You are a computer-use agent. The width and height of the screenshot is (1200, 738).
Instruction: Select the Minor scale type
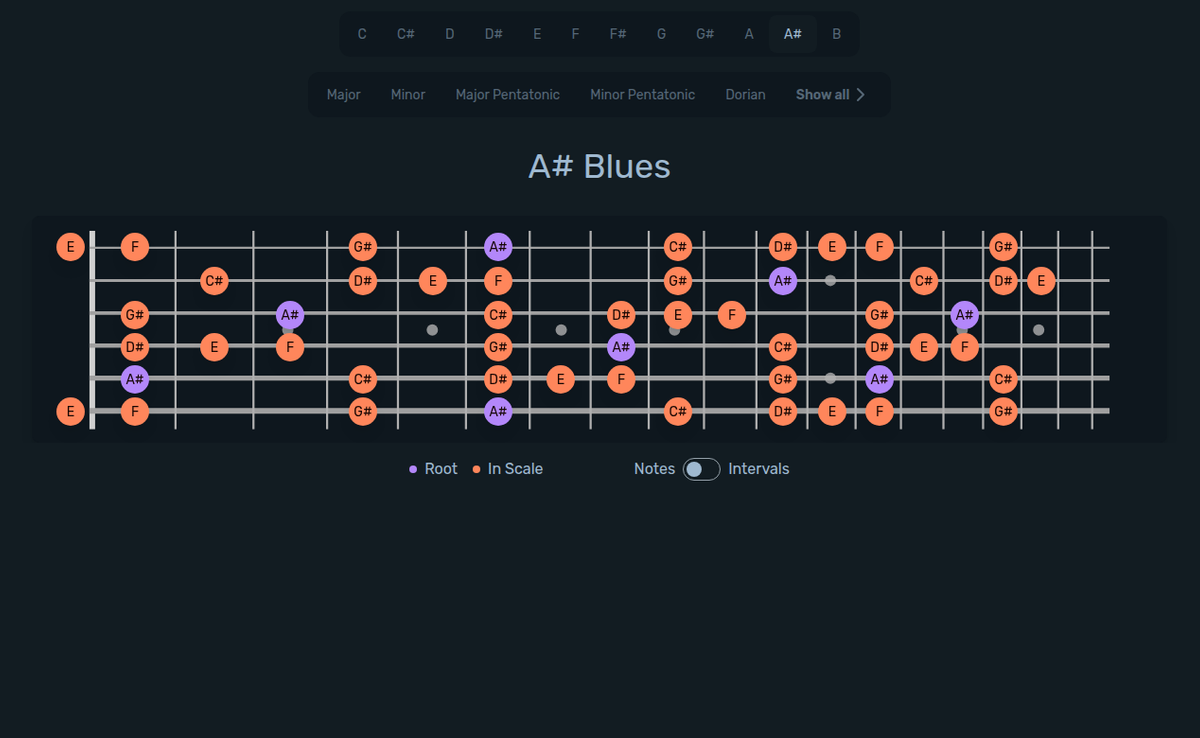point(407,94)
